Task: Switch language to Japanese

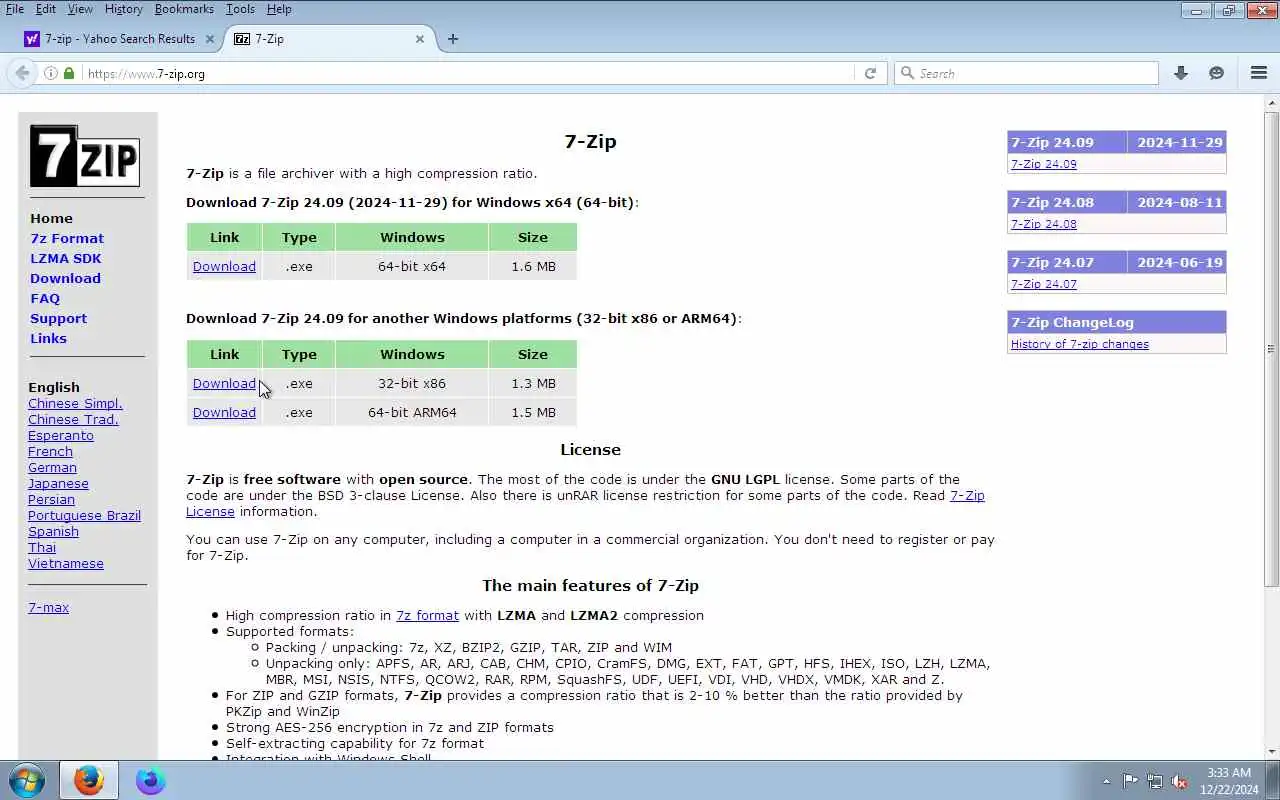Action: 58,484
